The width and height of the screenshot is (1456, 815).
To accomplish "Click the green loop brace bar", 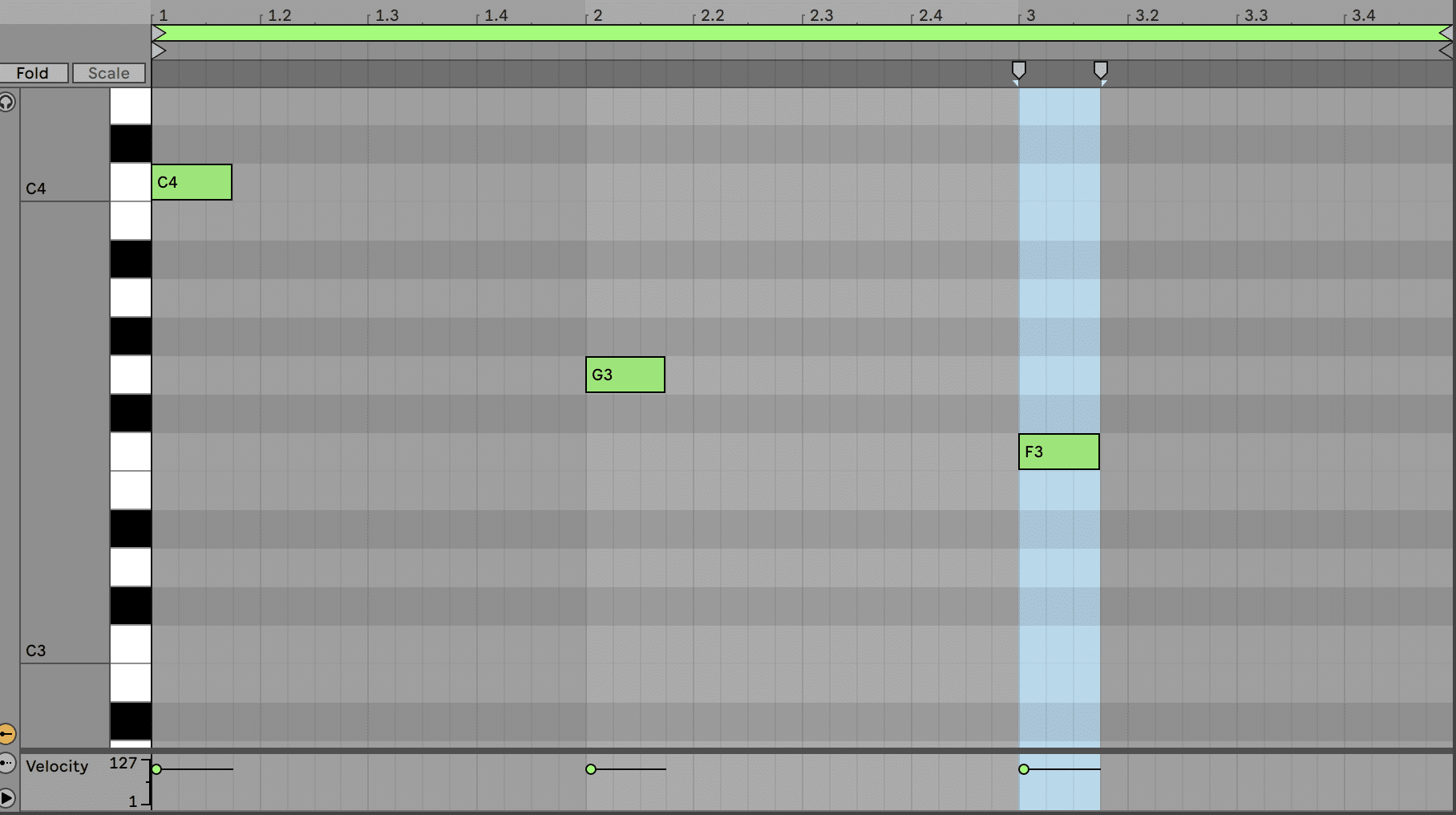I will 802,33.
